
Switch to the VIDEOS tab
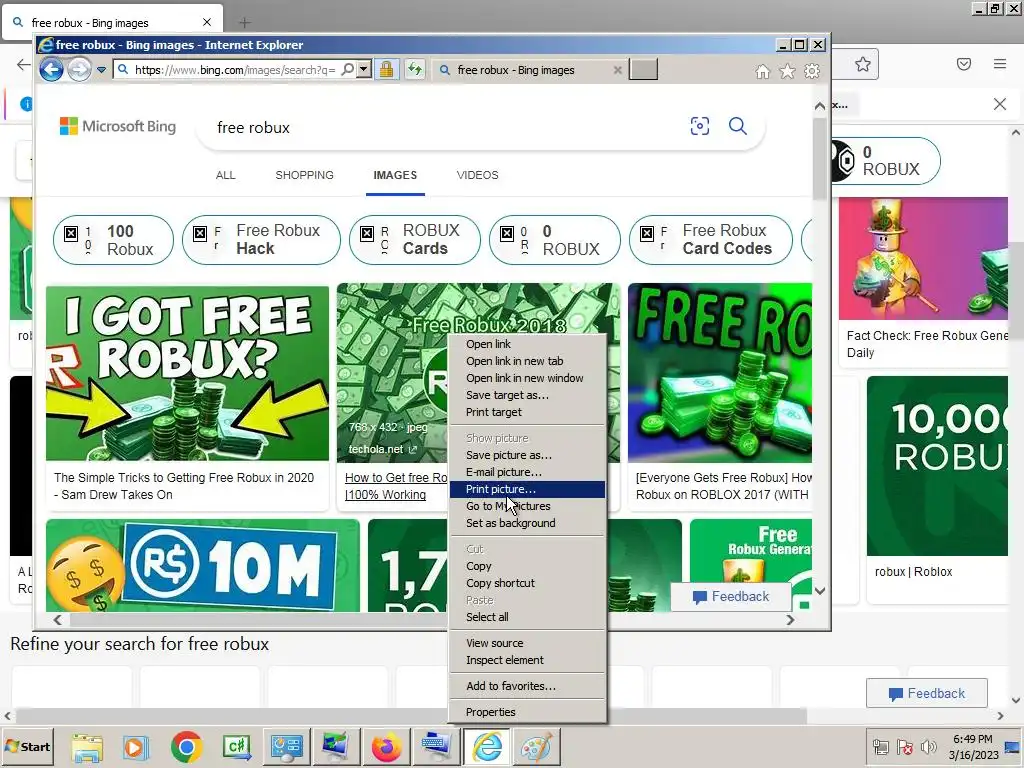pyautogui.click(x=477, y=175)
